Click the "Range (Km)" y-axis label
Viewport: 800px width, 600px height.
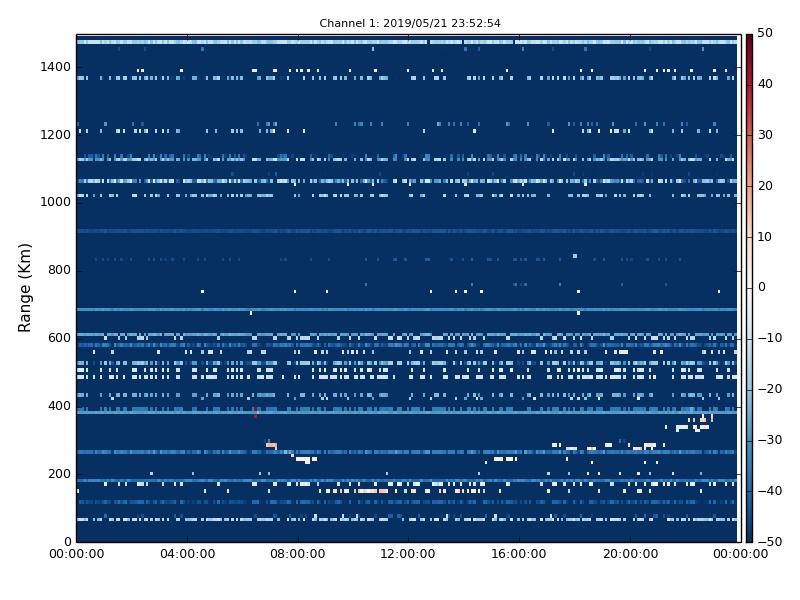pos(24,288)
